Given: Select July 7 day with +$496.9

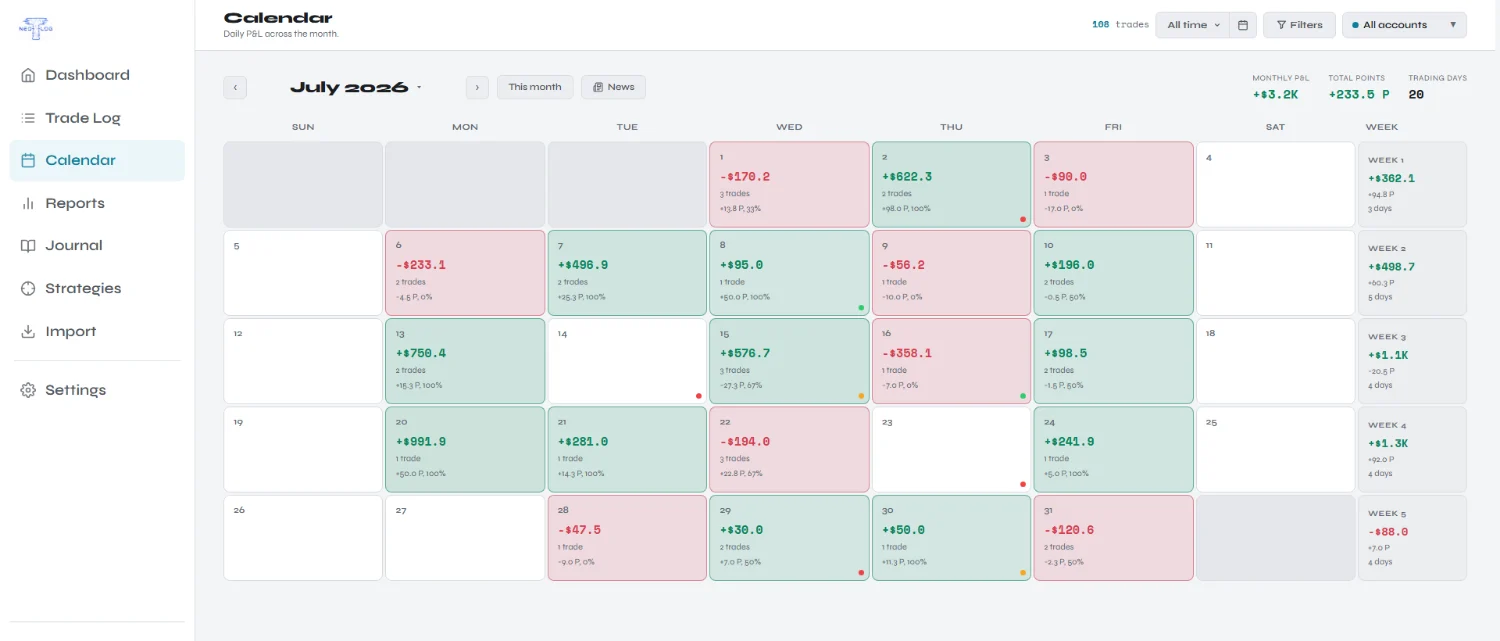Looking at the screenshot, I should point(627,273).
